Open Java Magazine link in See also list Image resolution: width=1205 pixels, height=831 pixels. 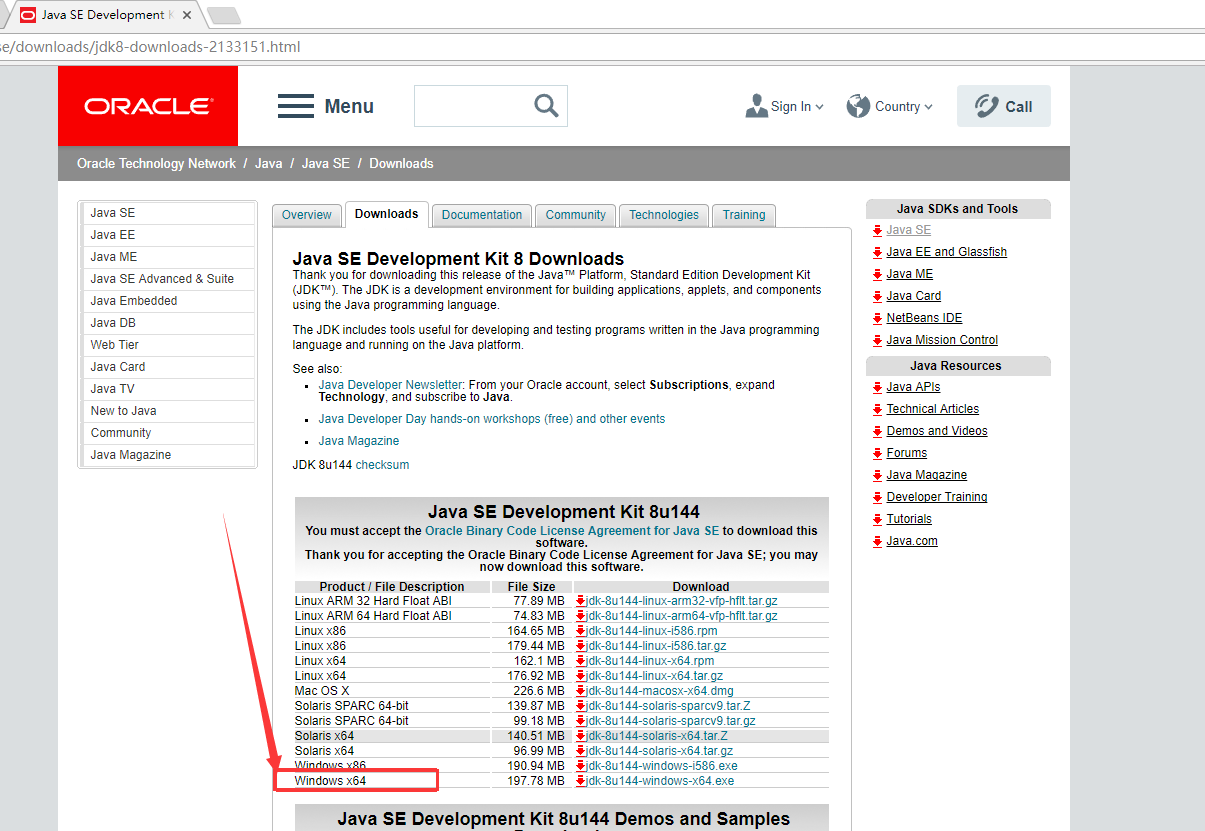pos(359,441)
